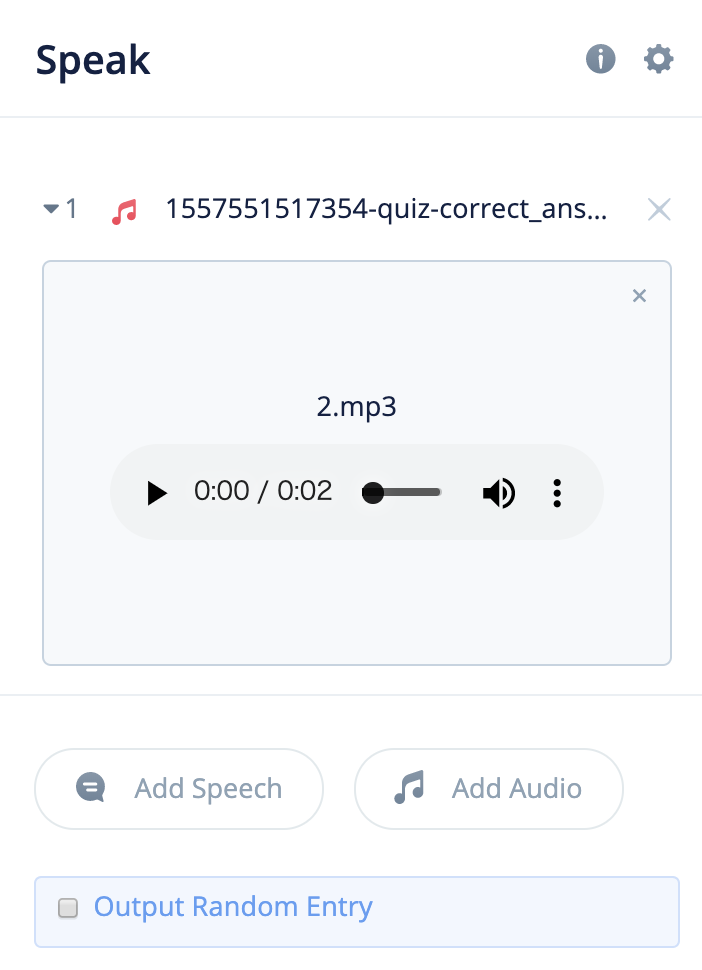Viewport: 702px width, 970px height.
Task: Open the settings gear in the Speak panel
Action: (x=658, y=59)
